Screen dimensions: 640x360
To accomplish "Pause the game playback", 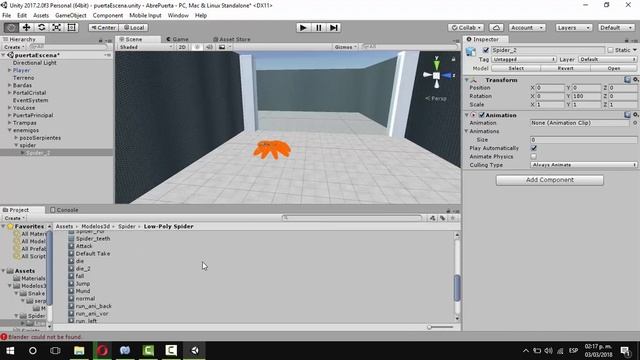I will click(318, 27).
